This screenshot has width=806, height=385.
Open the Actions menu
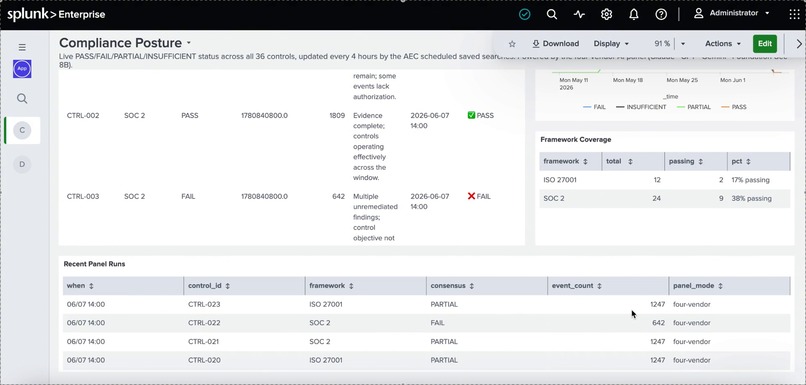coord(723,44)
